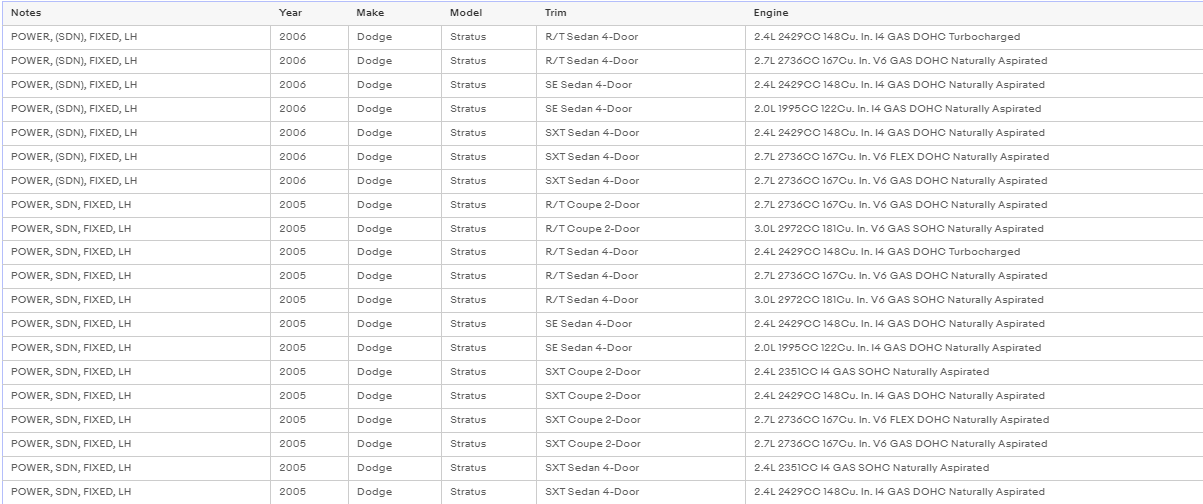Click the 2006 SXT Sedan 2.4L I4 engine cell
1203x504 pixels.
(973, 133)
